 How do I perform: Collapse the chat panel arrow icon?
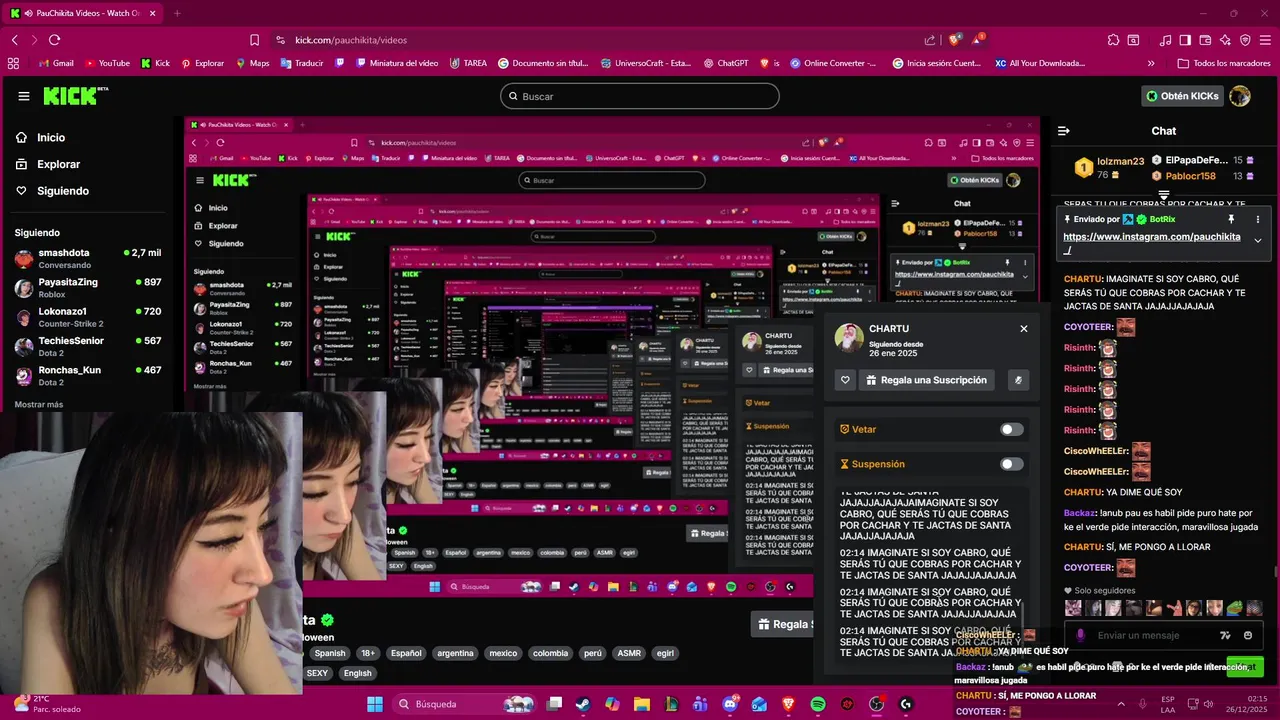[x=1064, y=131]
